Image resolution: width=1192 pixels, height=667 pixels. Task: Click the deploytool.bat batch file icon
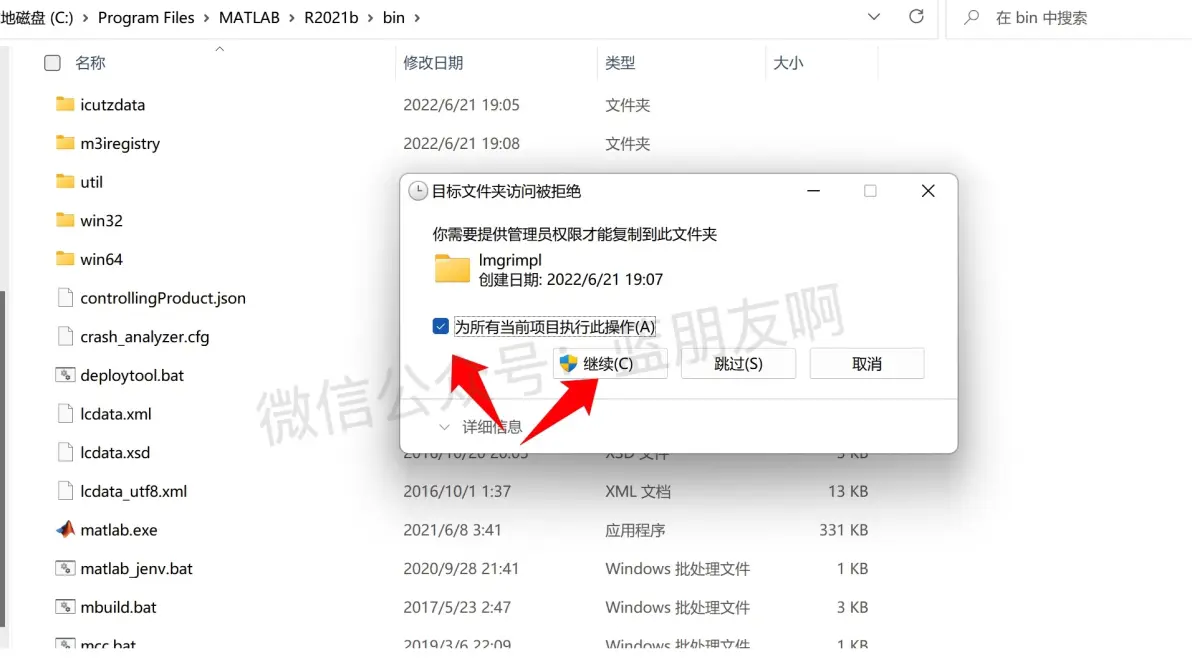point(65,375)
